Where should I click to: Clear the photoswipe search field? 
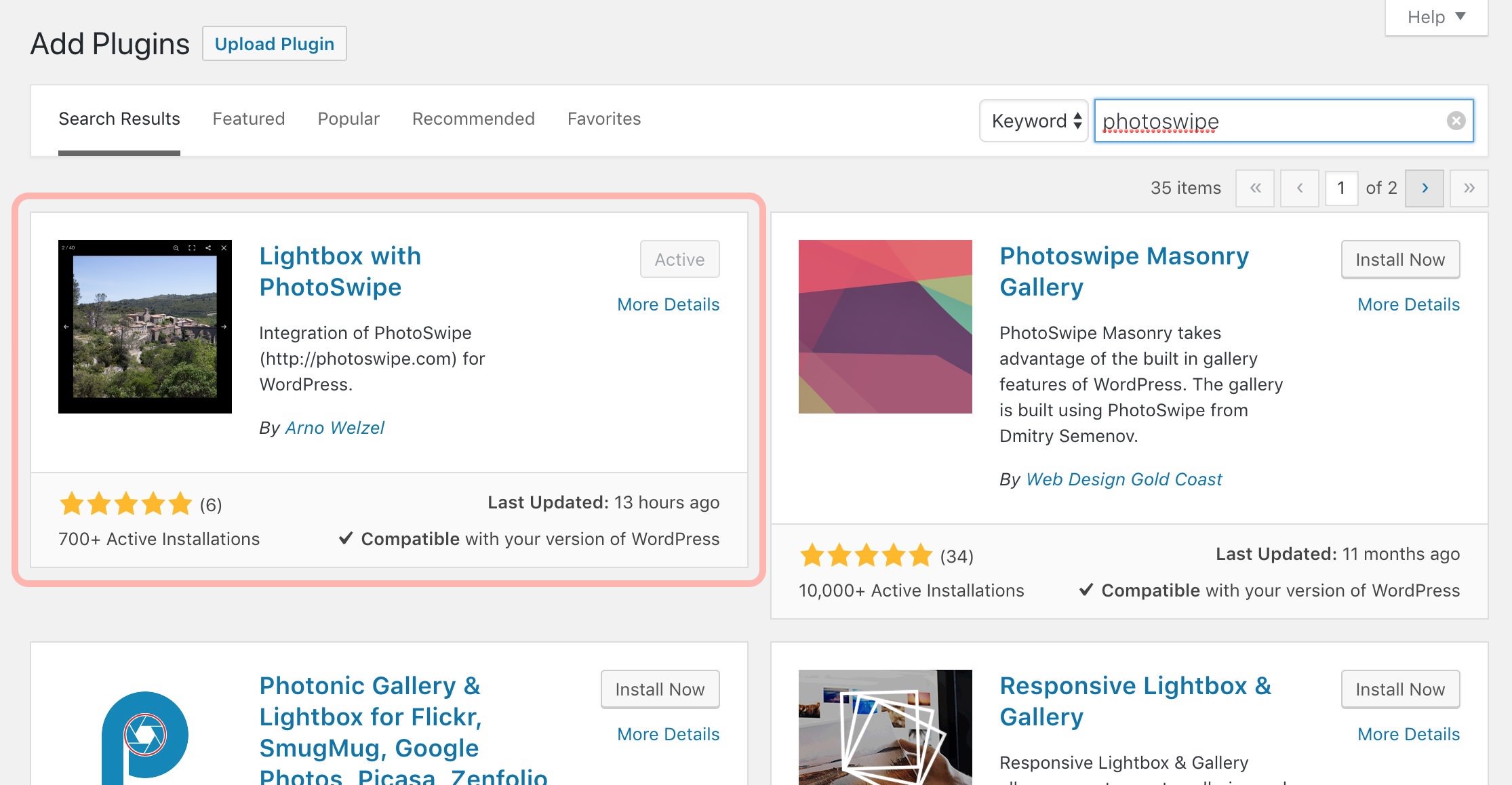tap(1456, 121)
